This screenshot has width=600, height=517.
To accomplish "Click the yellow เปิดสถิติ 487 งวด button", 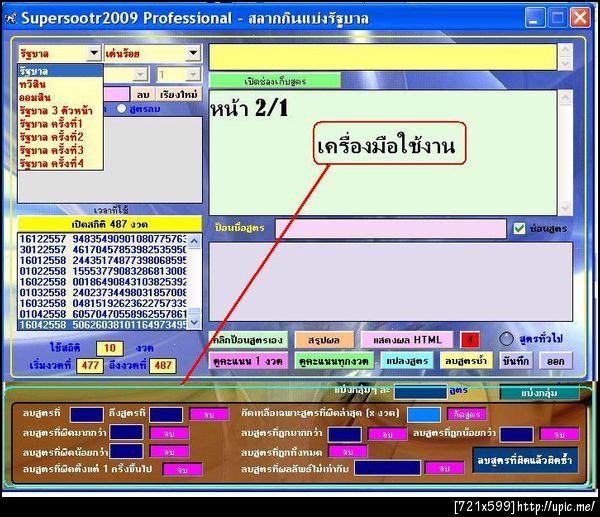I will point(110,224).
